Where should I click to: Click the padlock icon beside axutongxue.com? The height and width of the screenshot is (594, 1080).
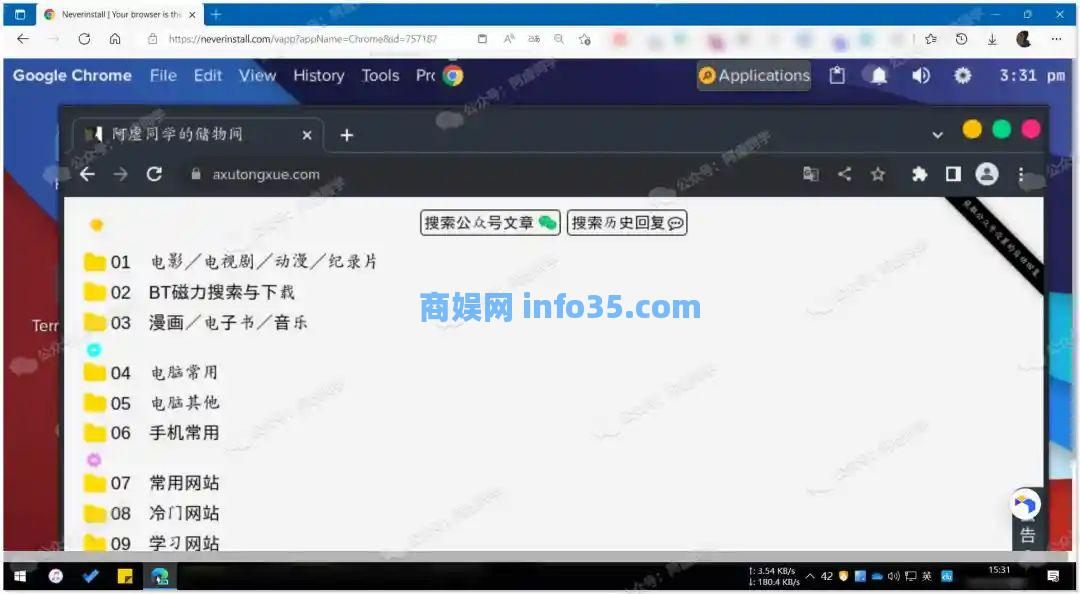pos(196,174)
